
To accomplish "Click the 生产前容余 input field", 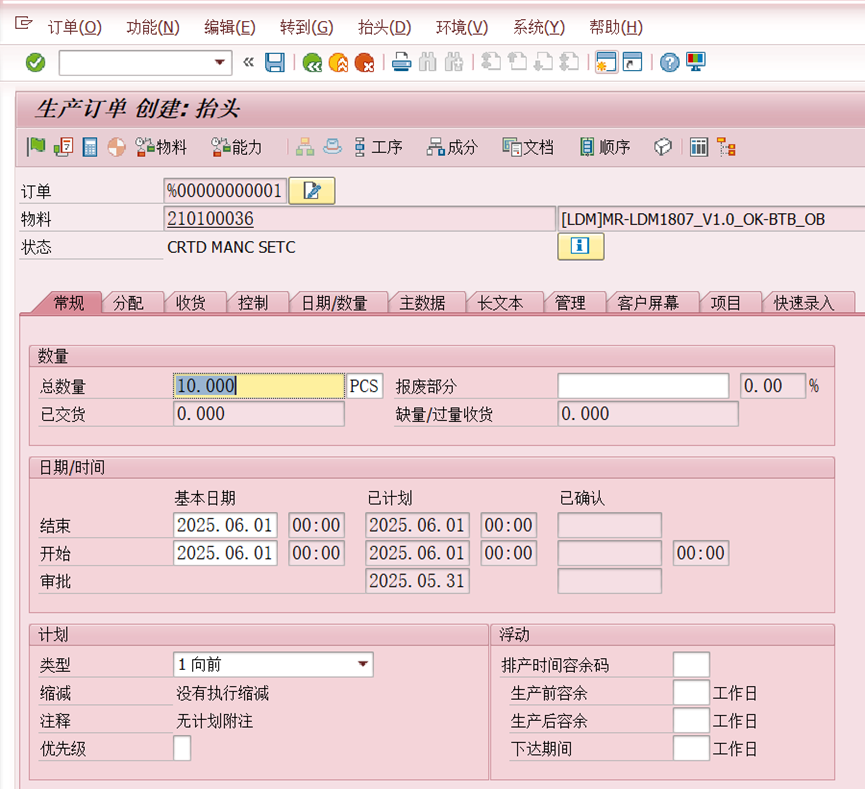I will coord(691,692).
